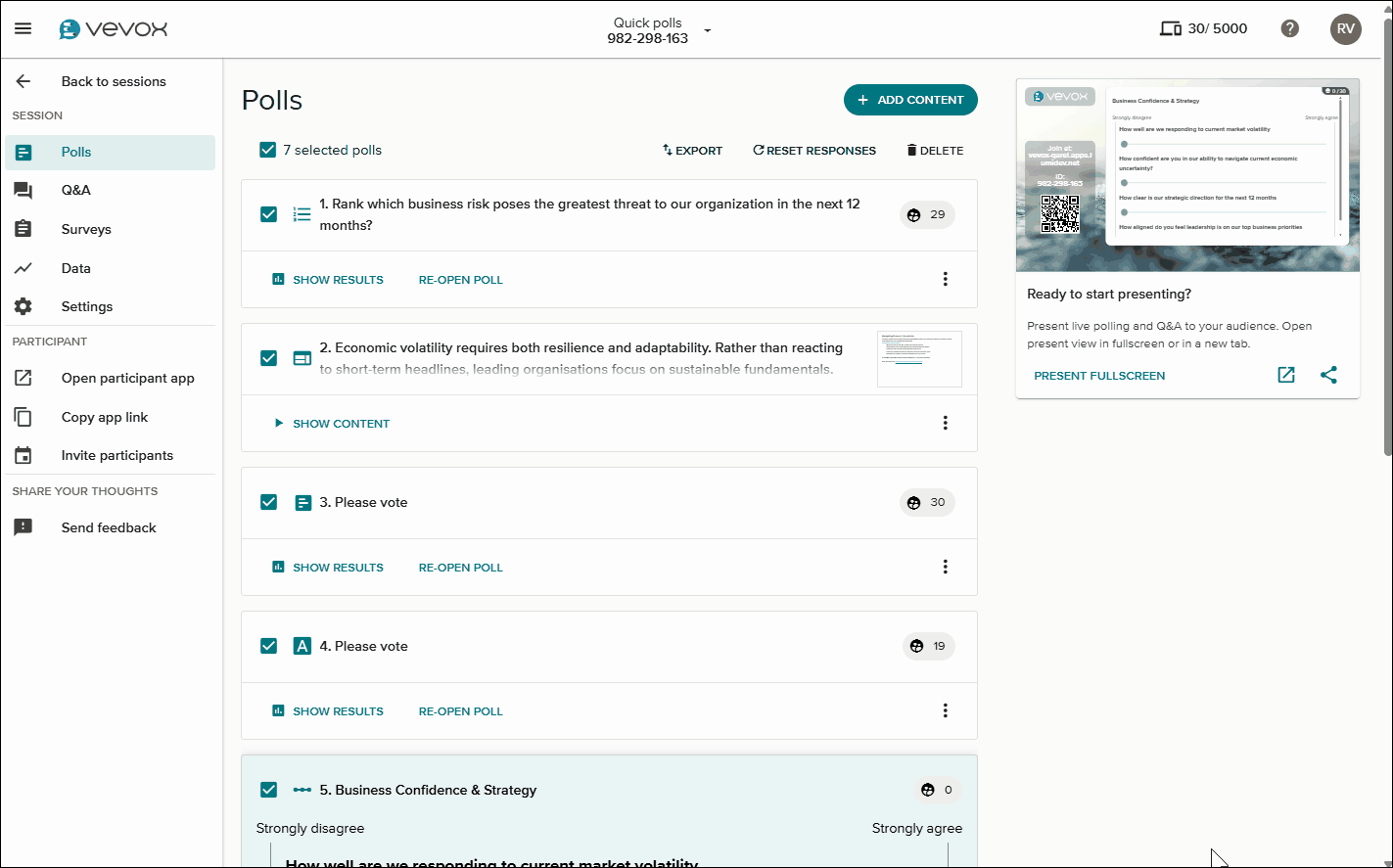The height and width of the screenshot is (868, 1393).
Task: Click the page vertical scrollbar
Action: click(1386, 245)
